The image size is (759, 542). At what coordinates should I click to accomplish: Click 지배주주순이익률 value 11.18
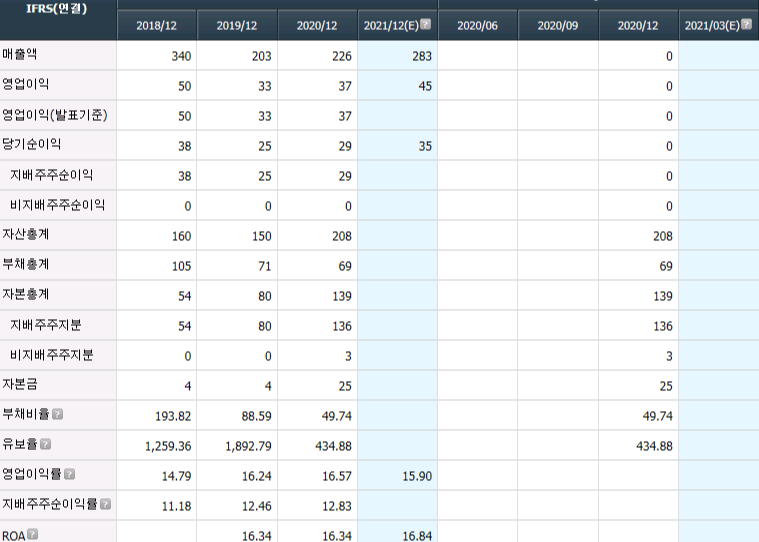[176, 506]
